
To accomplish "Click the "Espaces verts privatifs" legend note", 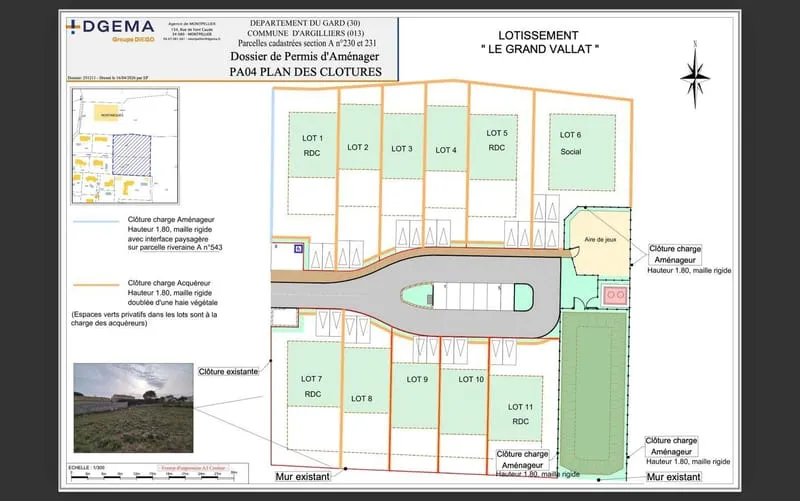I will 144,319.
